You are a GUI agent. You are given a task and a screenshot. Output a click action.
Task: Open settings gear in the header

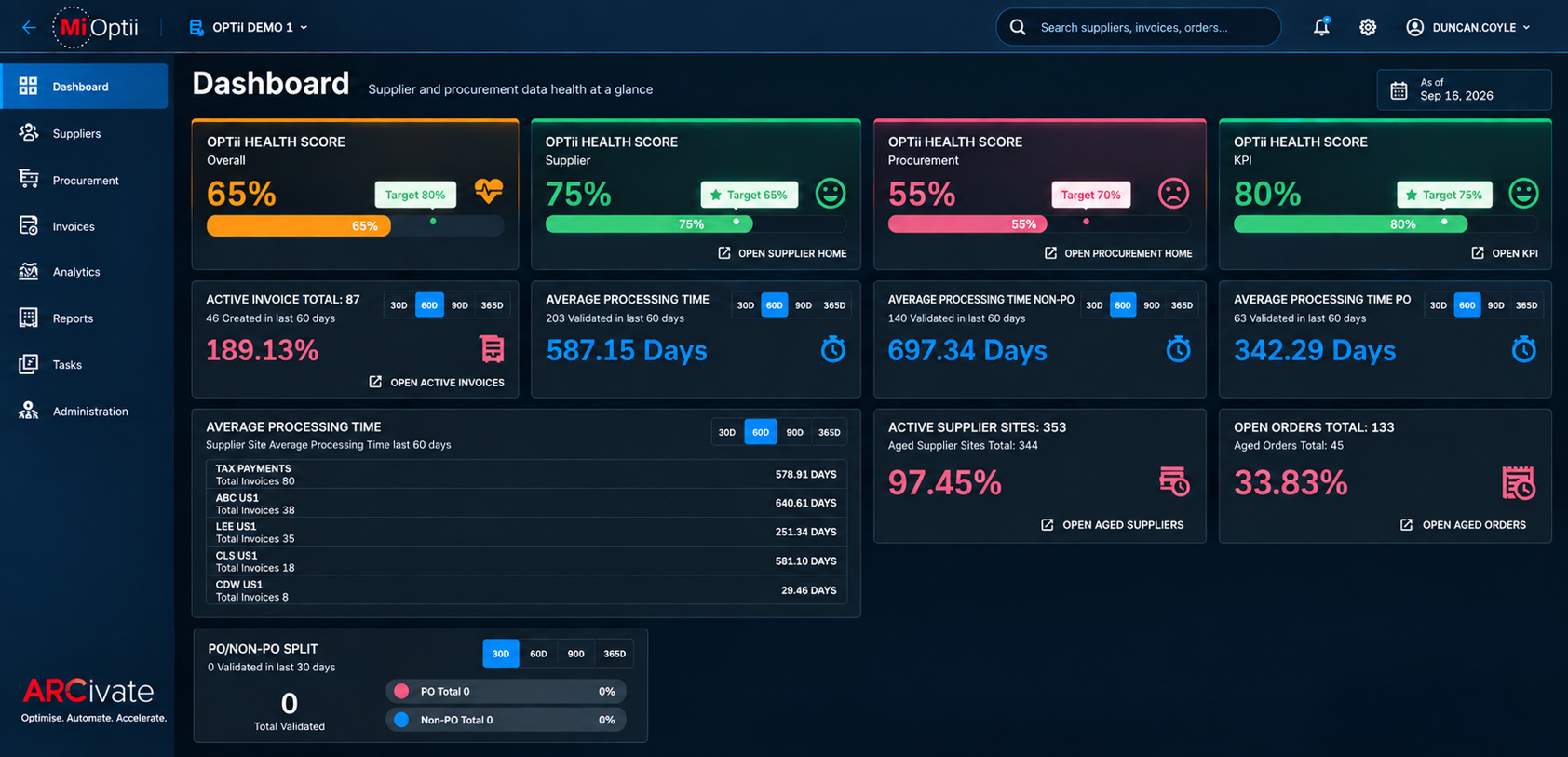coord(1368,27)
